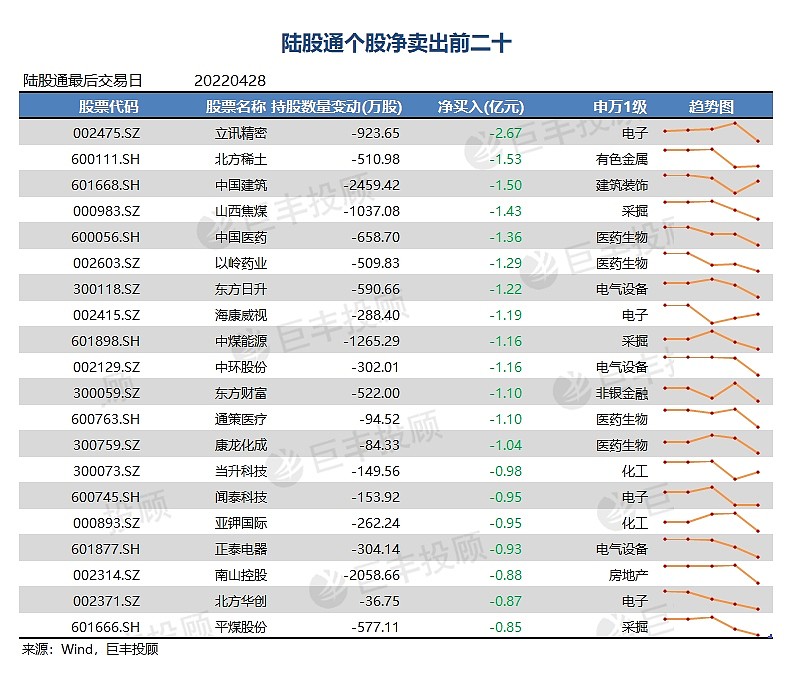
Task: Click net buy value -1.53
Action: coord(505,159)
